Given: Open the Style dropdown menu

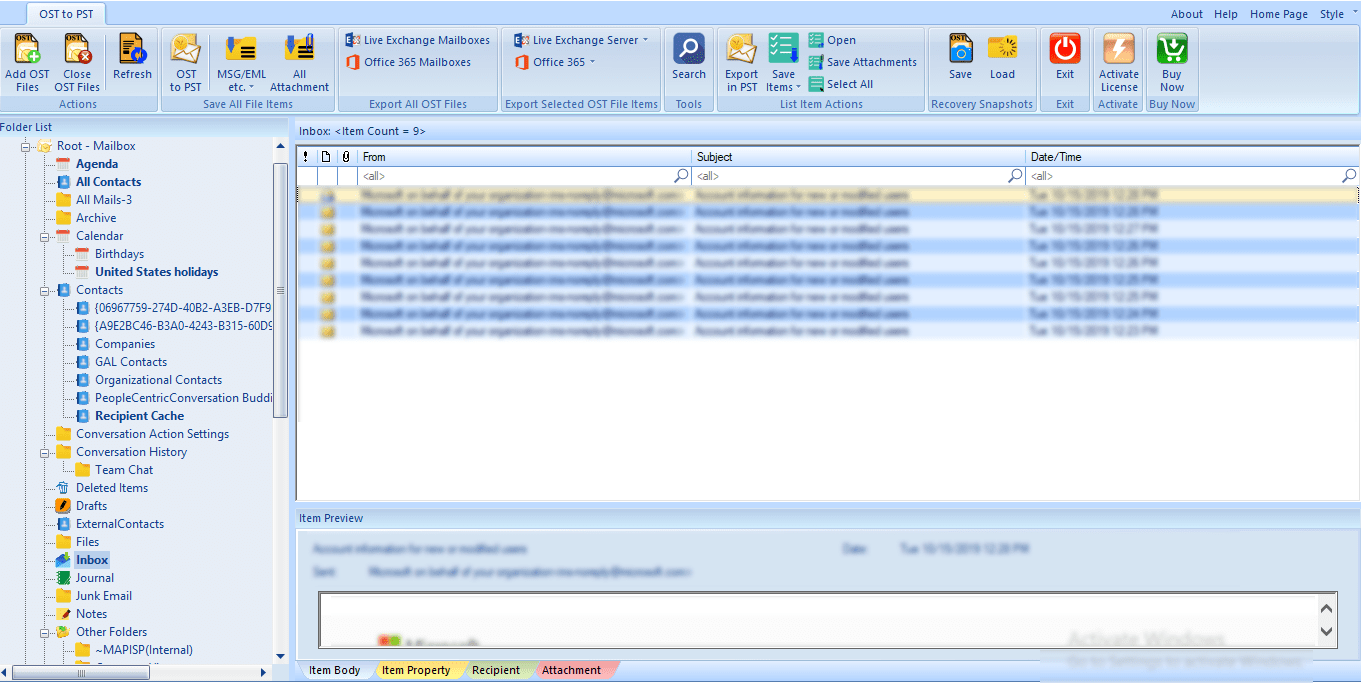Looking at the screenshot, I should click(x=1337, y=14).
